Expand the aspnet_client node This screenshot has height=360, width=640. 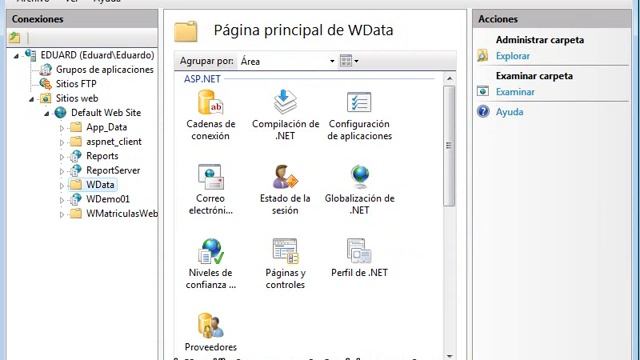point(62,142)
